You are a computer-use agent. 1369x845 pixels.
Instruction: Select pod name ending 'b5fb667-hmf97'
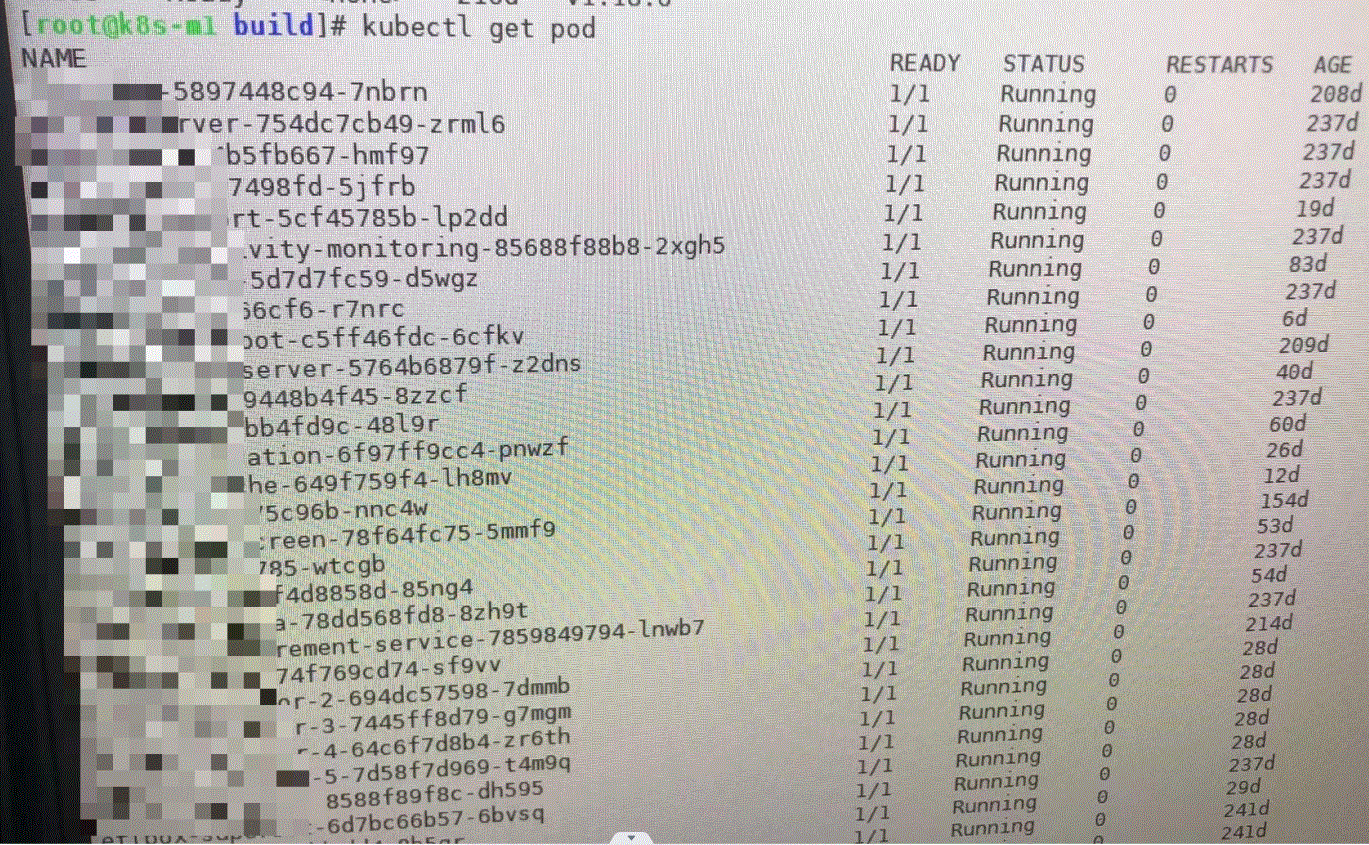[325, 156]
